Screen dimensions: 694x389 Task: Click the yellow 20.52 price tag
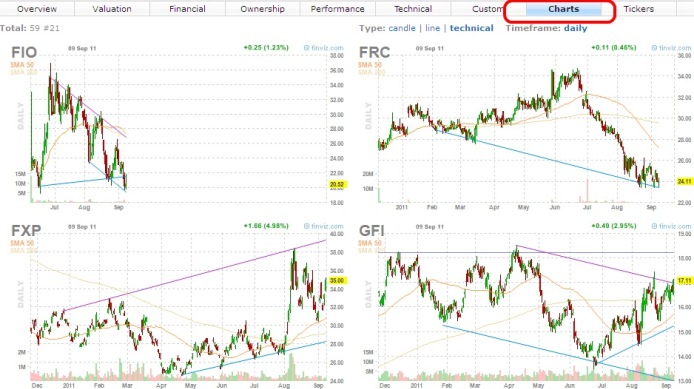click(337, 185)
